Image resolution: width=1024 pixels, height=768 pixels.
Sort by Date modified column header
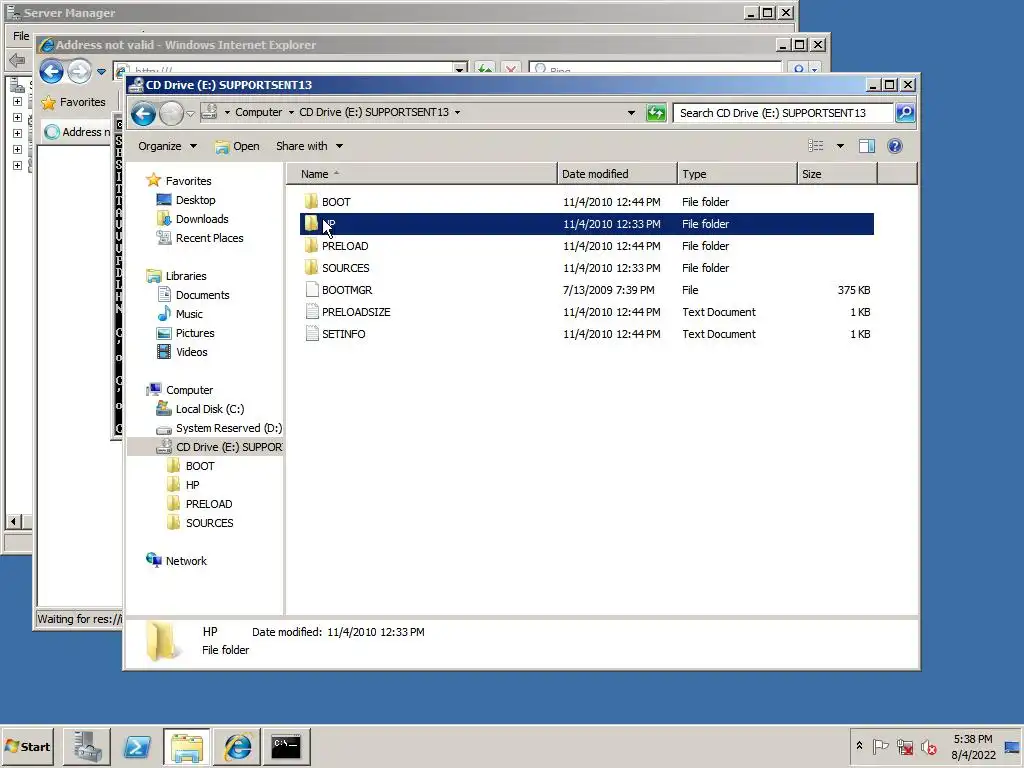pos(617,174)
